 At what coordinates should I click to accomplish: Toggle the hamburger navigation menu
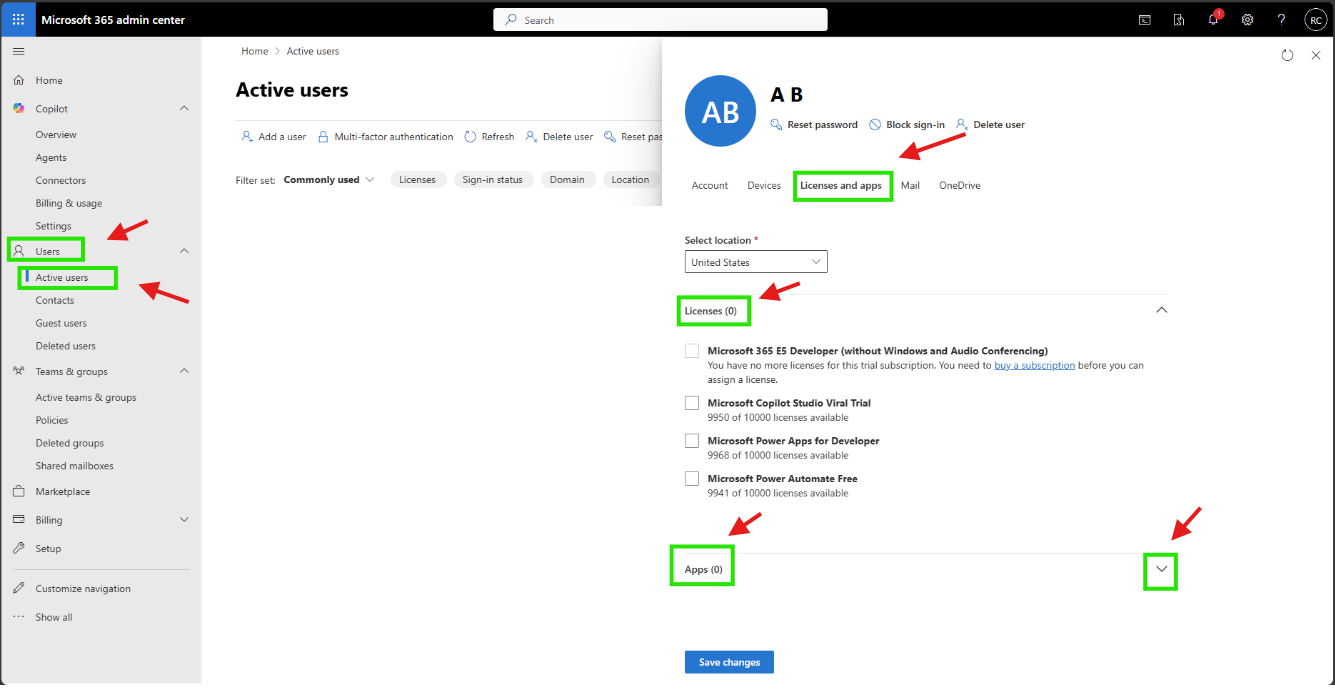coord(18,51)
